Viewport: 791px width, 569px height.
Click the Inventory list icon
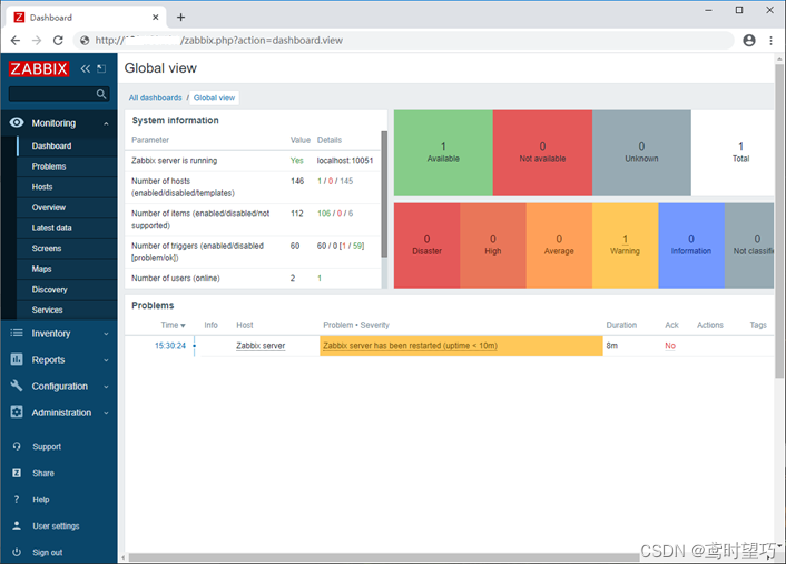[x=16, y=333]
